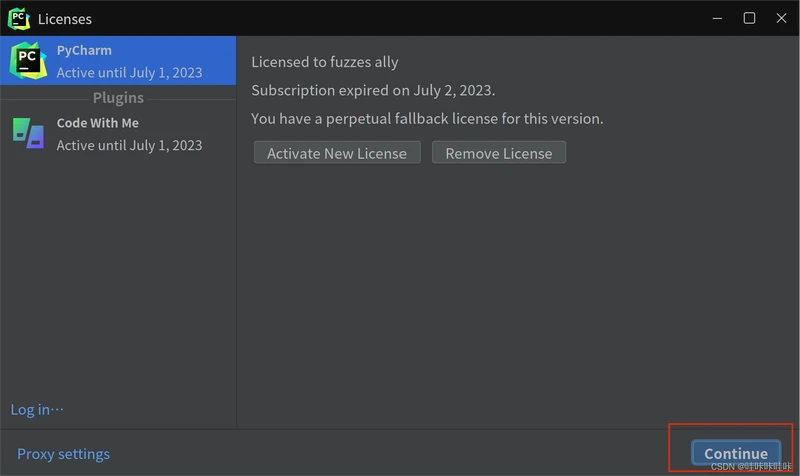The width and height of the screenshot is (800, 476).
Task: Click PyCharm's "Active until July 1, 2023" status
Action: pos(129,72)
